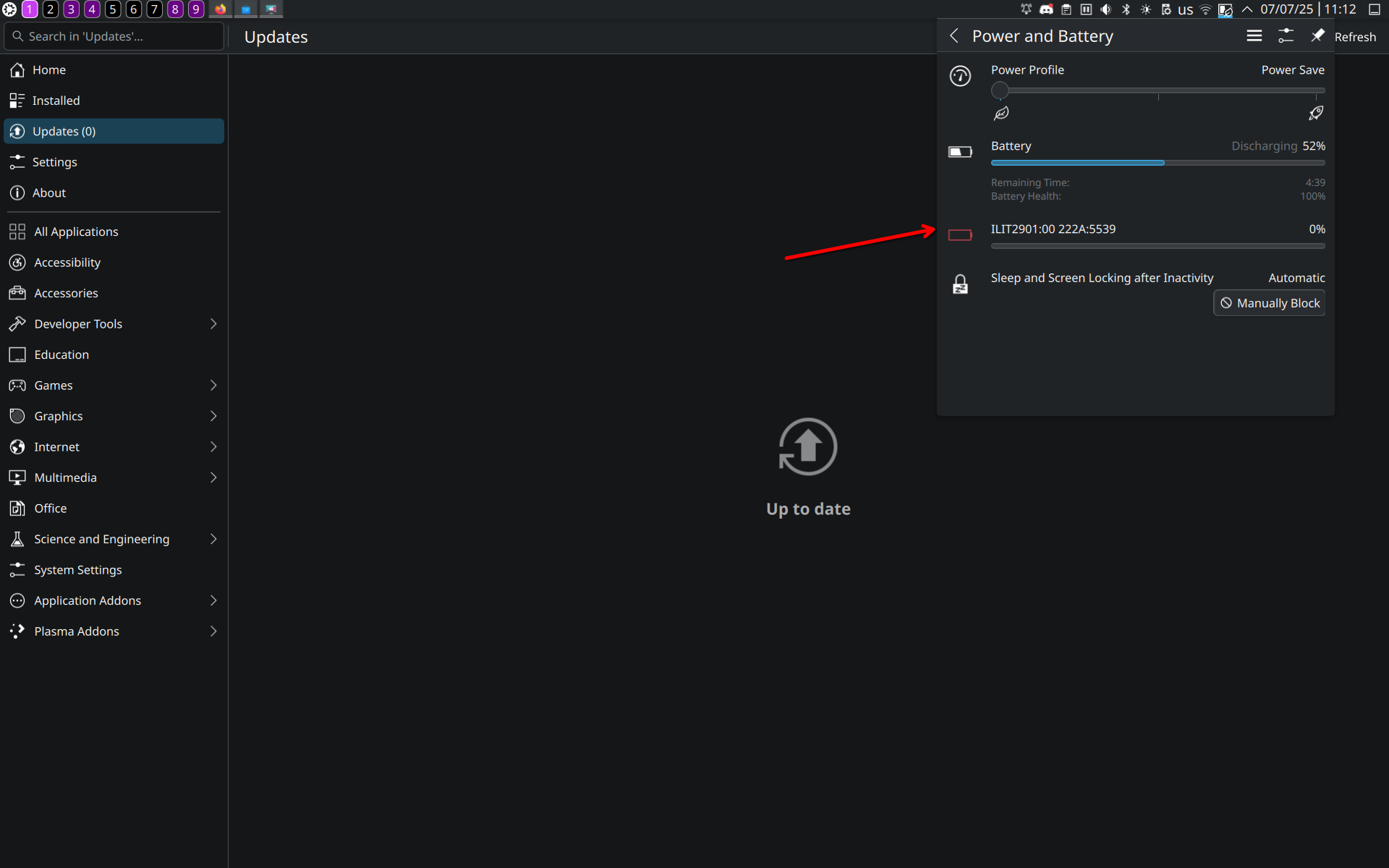Open Discord from the system tray
This screenshot has height=868, width=1389.
(x=1046, y=9)
